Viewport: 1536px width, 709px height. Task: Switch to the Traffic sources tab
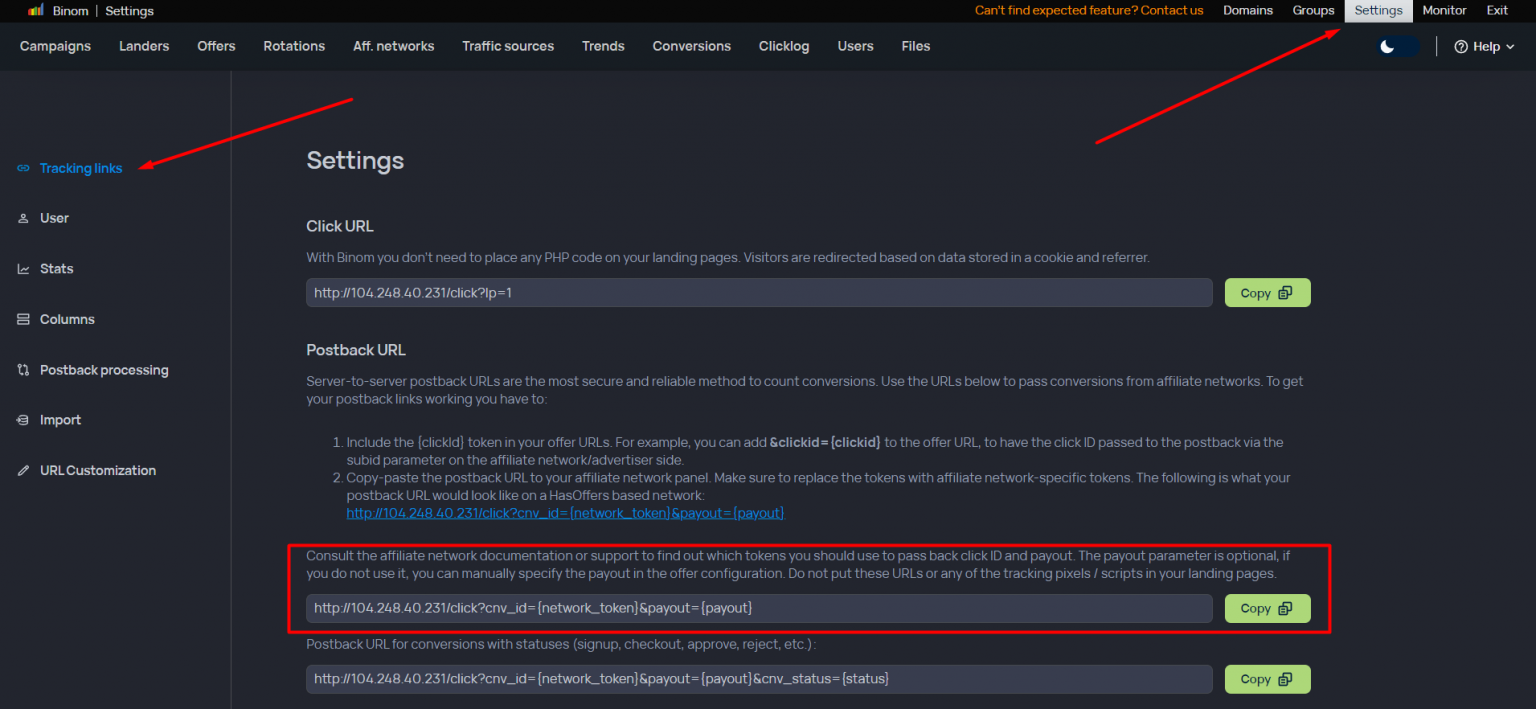coord(508,46)
